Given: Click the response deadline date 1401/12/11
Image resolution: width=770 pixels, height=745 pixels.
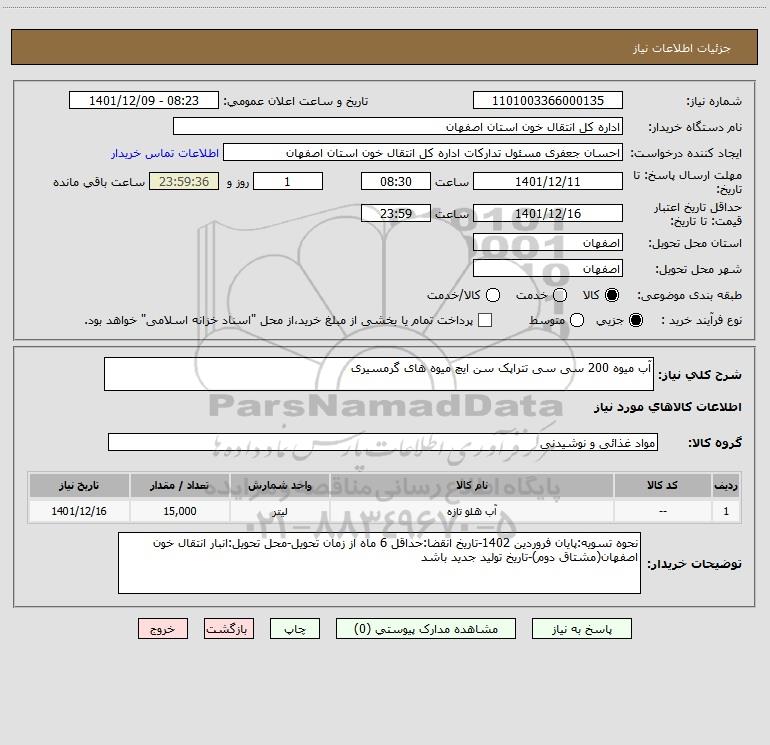Looking at the screenshot, I should 548,181.
